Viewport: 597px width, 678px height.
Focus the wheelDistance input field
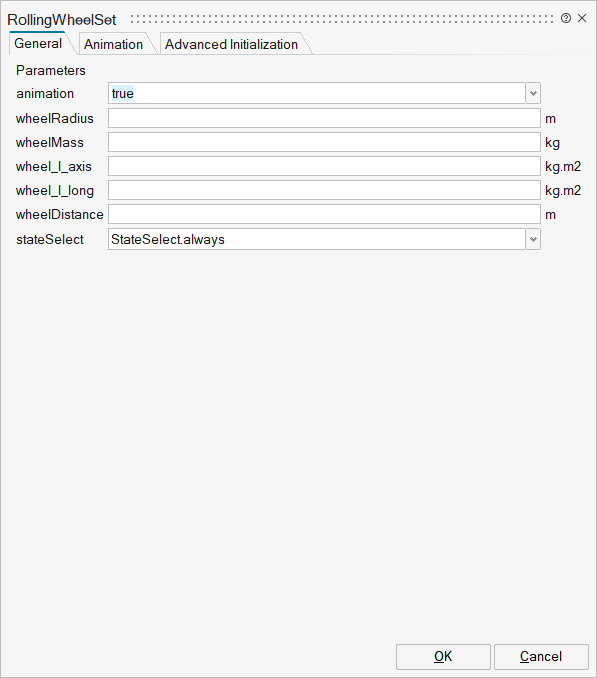tap(324, 214)
